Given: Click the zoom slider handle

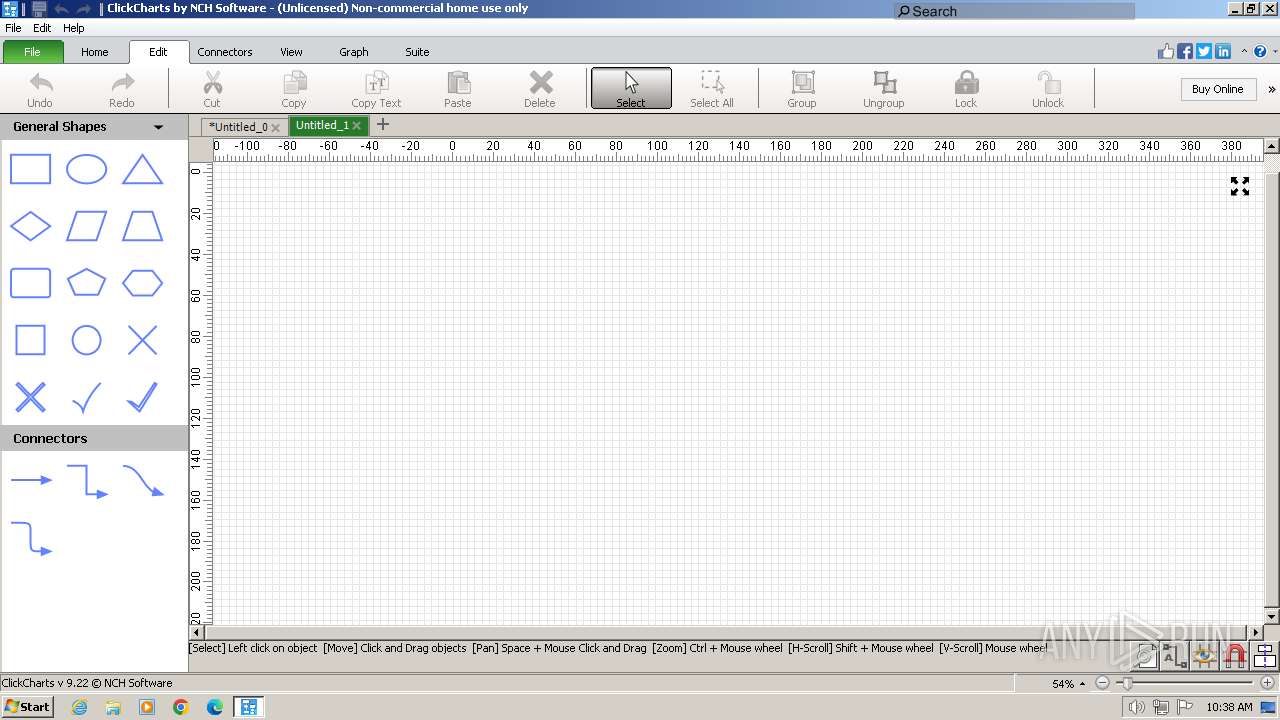Looking at the screenshot, I should click(x=1128, y=683).
